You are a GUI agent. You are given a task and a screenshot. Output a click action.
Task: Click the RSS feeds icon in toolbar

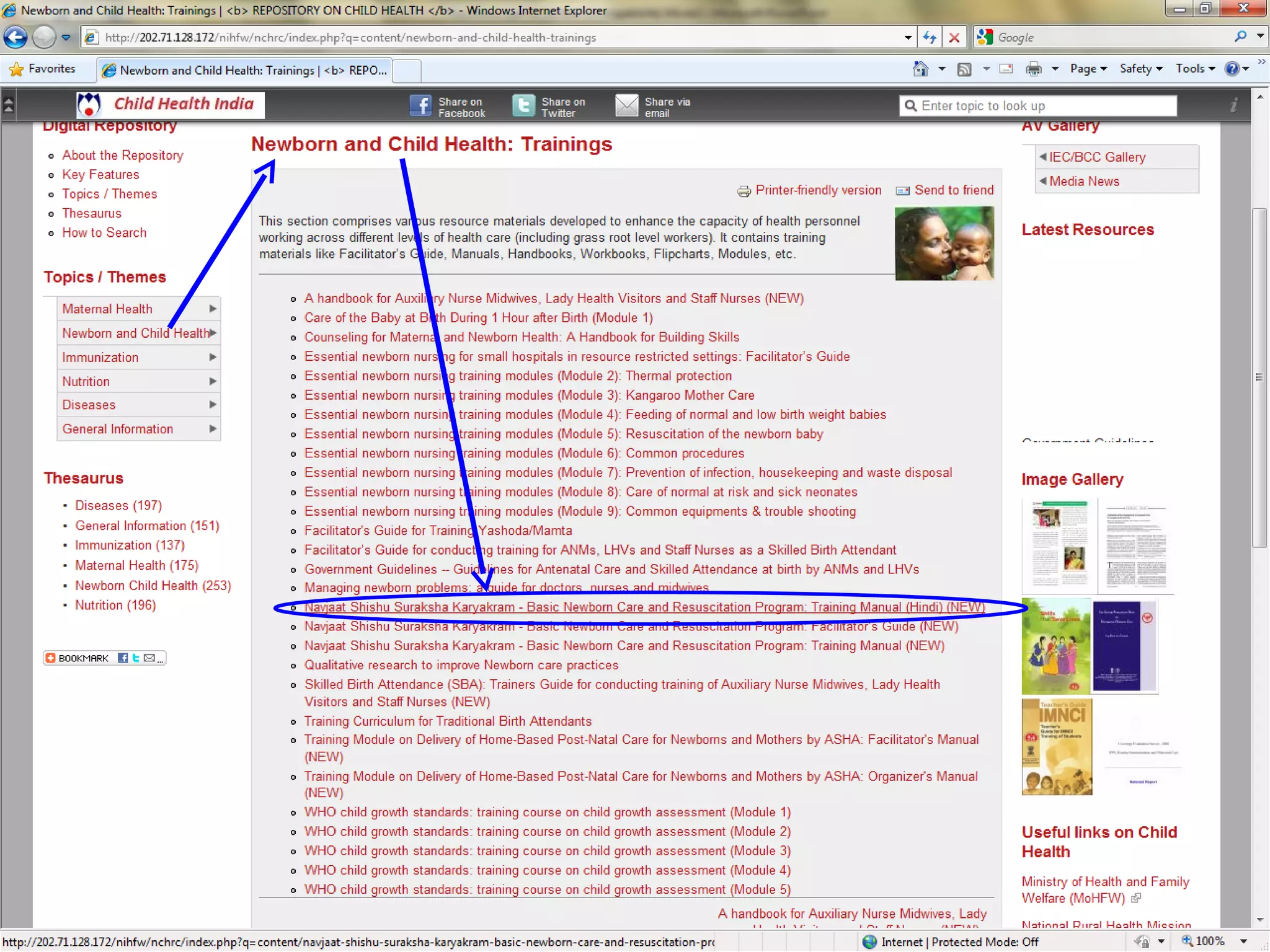coord(964,69)
